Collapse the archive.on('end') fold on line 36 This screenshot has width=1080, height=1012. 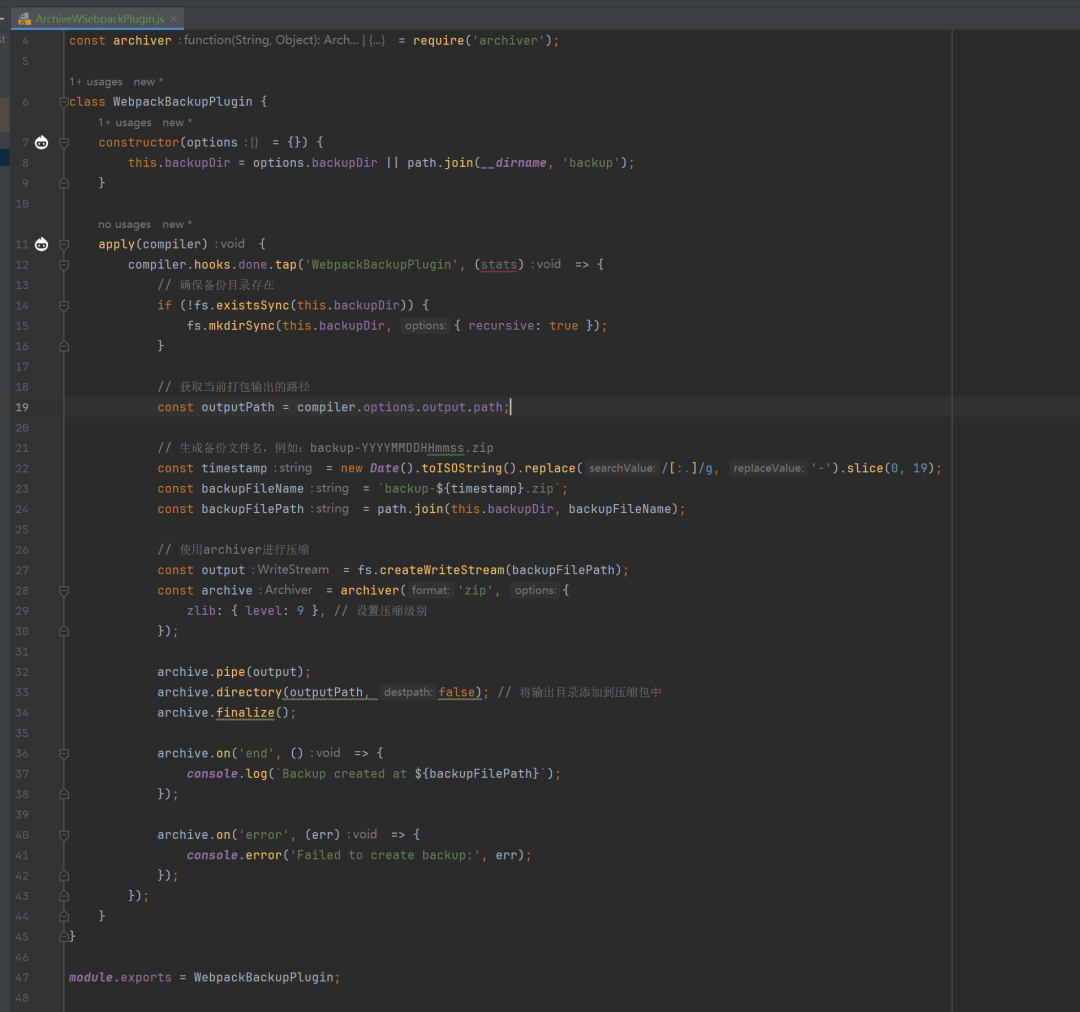[64, 754]
